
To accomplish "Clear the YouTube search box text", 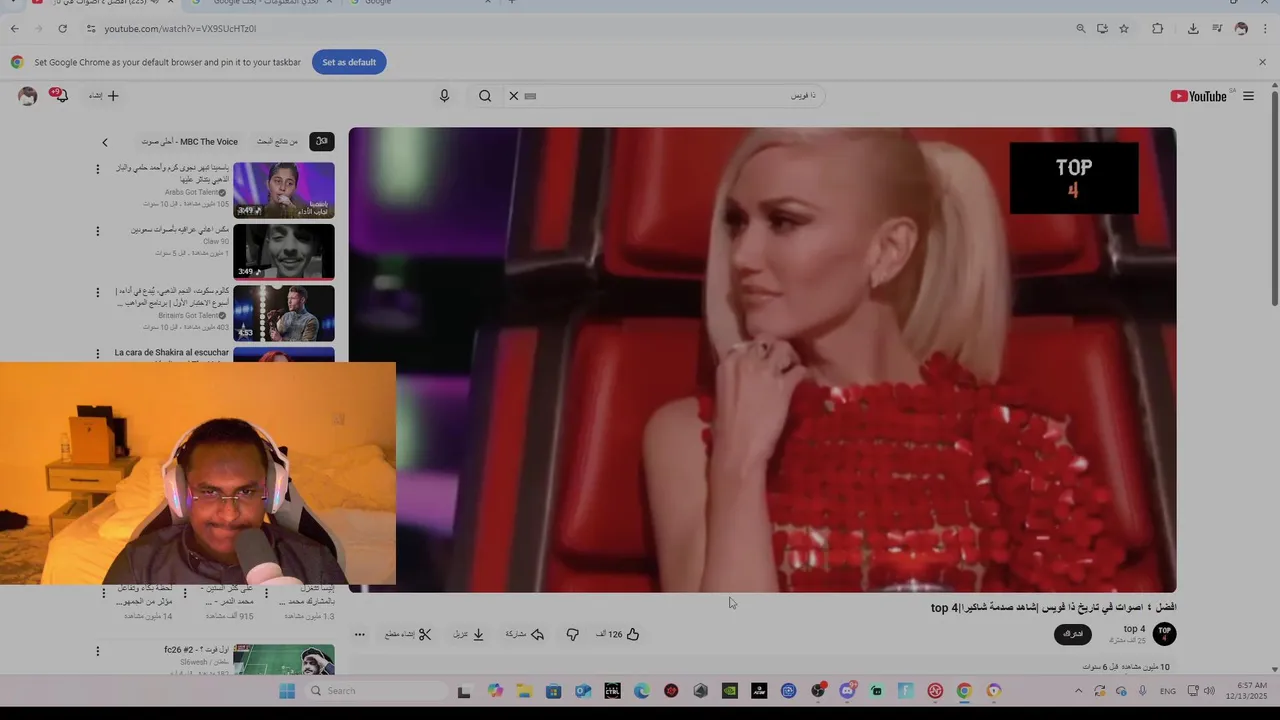I will [514, 96].
